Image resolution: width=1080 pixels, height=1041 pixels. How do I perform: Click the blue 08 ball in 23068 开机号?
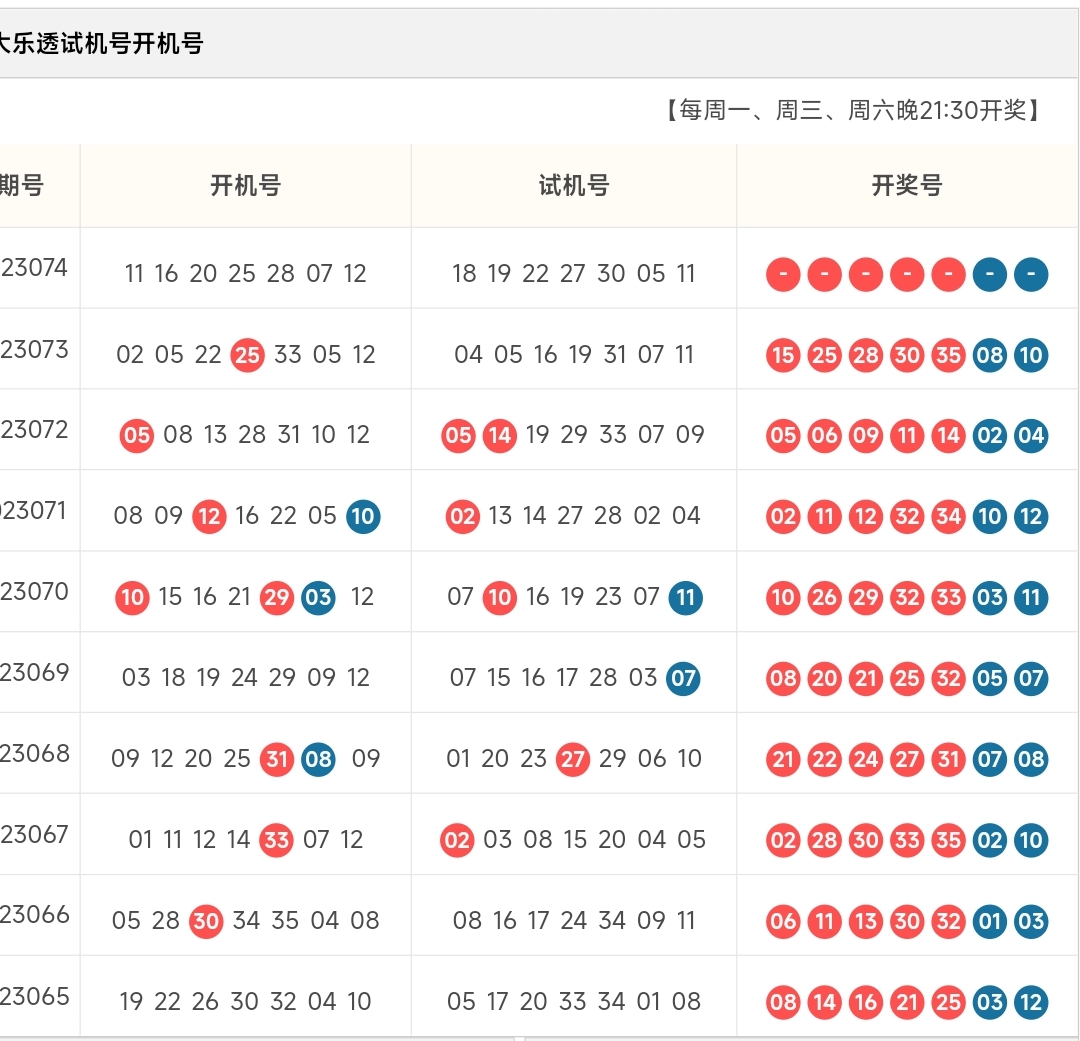318,759
